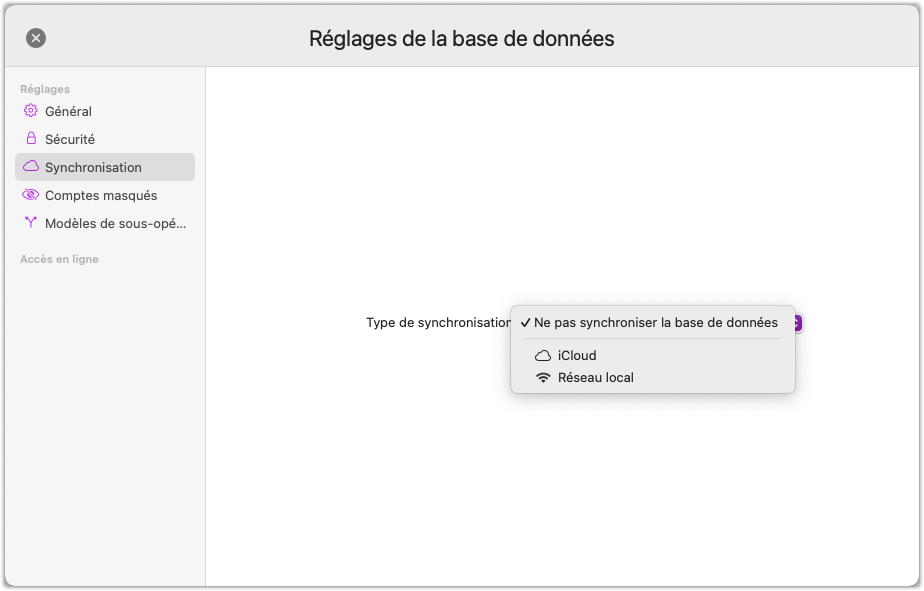Click the Synchronisation cloud icon in sidebar

[31, 167]
